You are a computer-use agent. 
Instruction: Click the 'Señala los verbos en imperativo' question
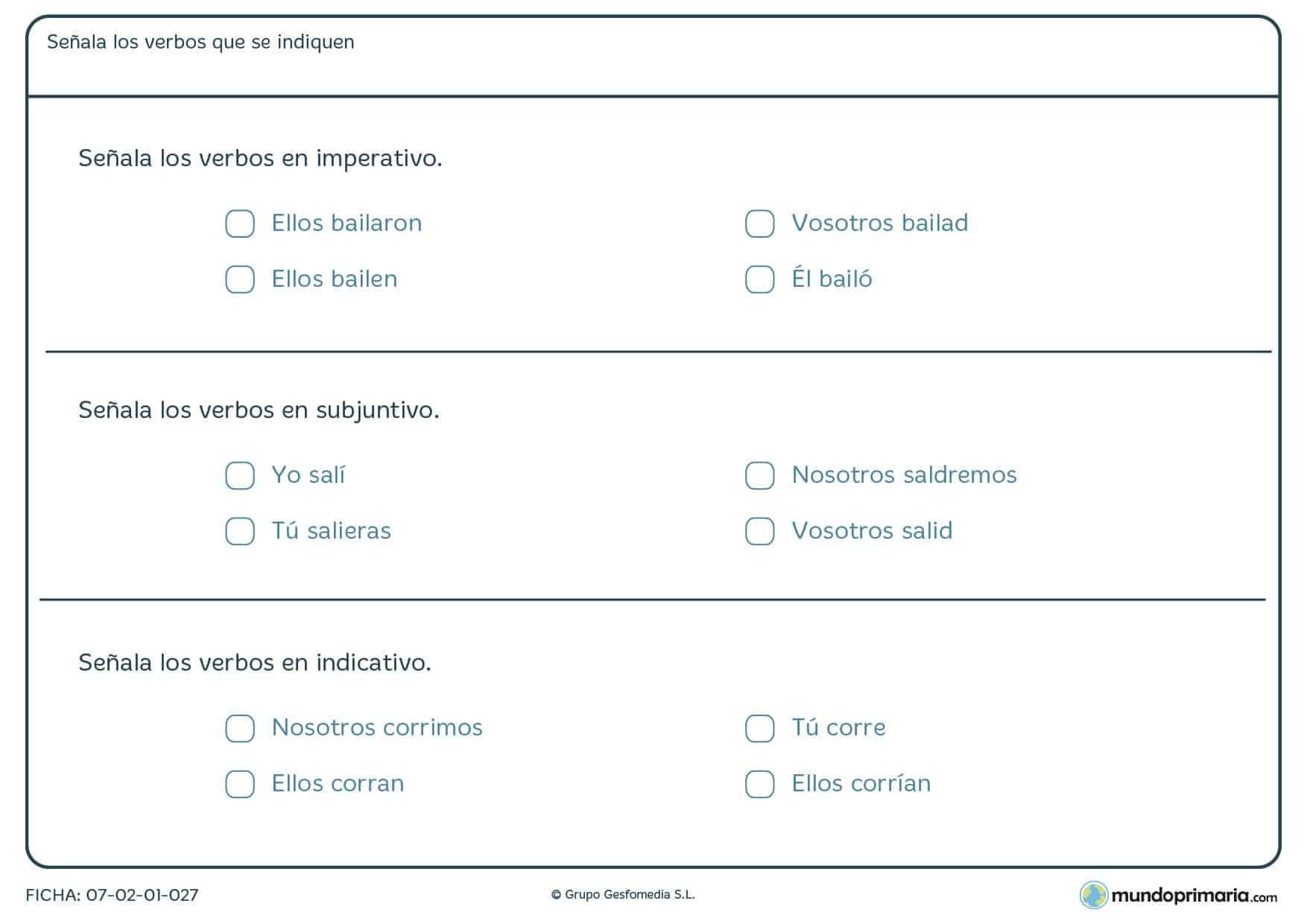260,158
